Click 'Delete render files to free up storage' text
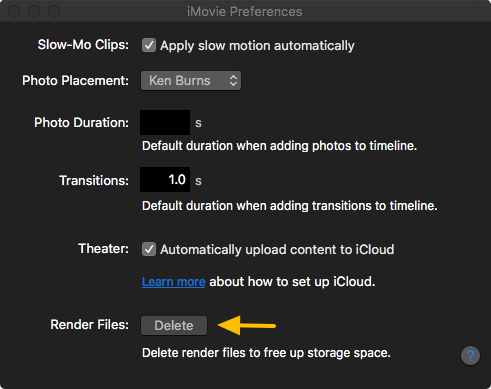The height and width of the screenshot is (389, 491). click(266, 353)
